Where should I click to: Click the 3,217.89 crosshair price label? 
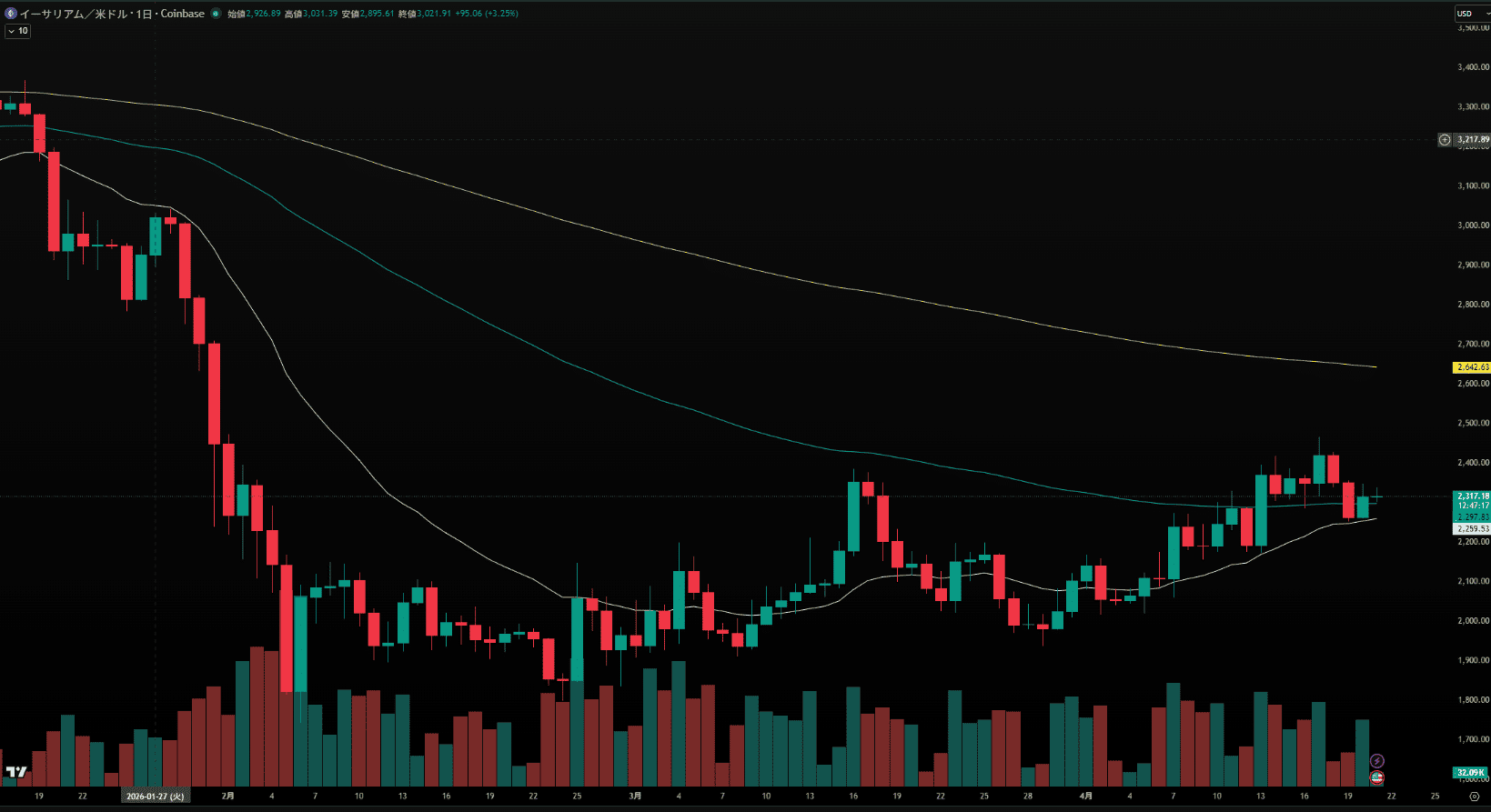(x=1473, y=140)
